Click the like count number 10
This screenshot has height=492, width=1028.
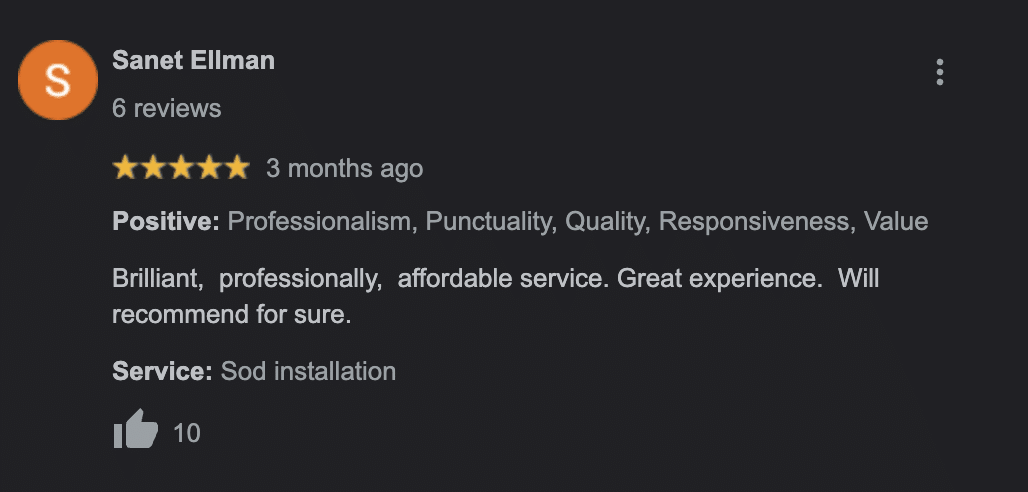coord(187,433)
